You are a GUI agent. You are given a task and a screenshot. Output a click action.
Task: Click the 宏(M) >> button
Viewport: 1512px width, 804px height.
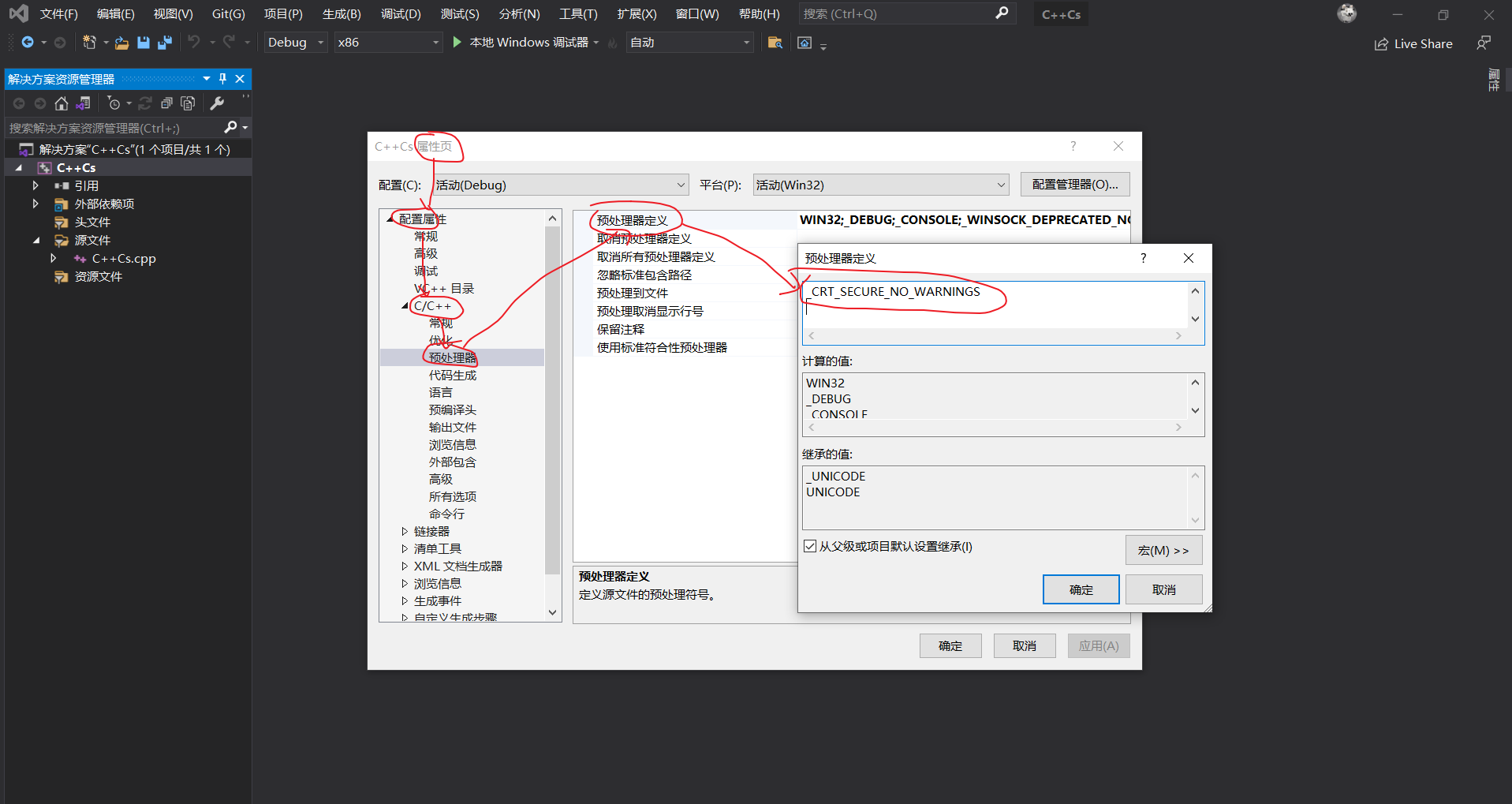coord(1164,550)
